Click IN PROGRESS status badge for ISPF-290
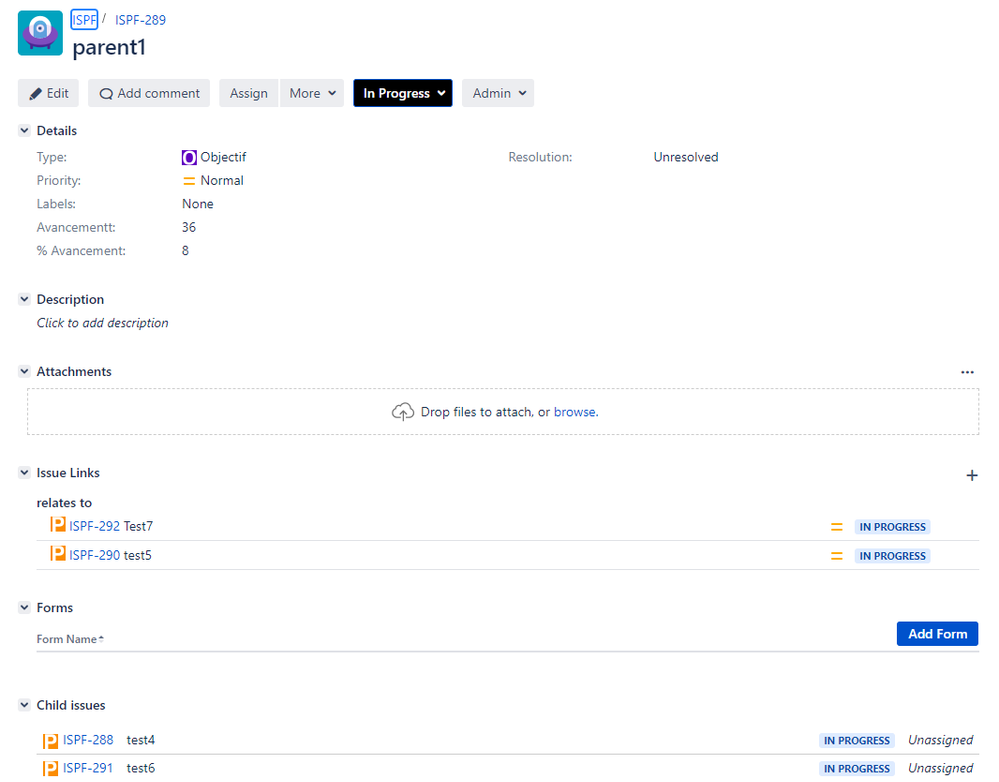Image resolution: width=999 pixels, height=782 pixels. click(x=892, y=556)
